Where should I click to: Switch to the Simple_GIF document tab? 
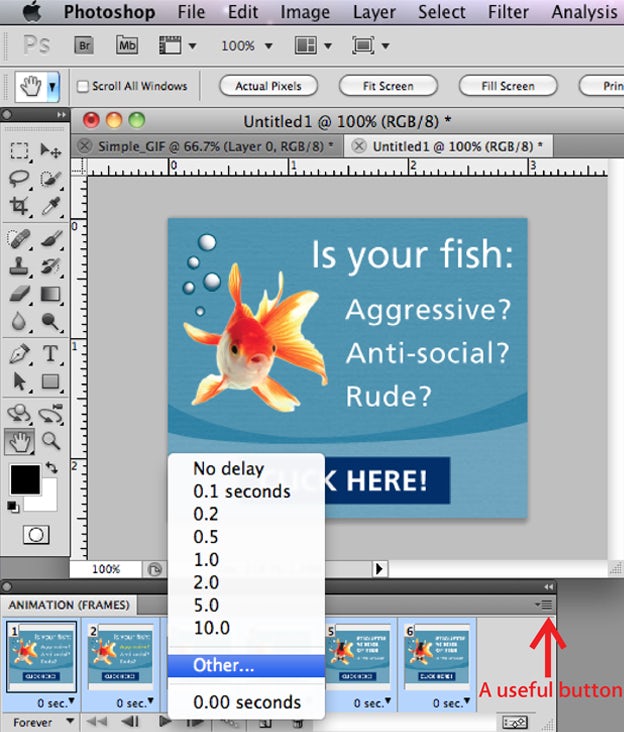point(208,146)
